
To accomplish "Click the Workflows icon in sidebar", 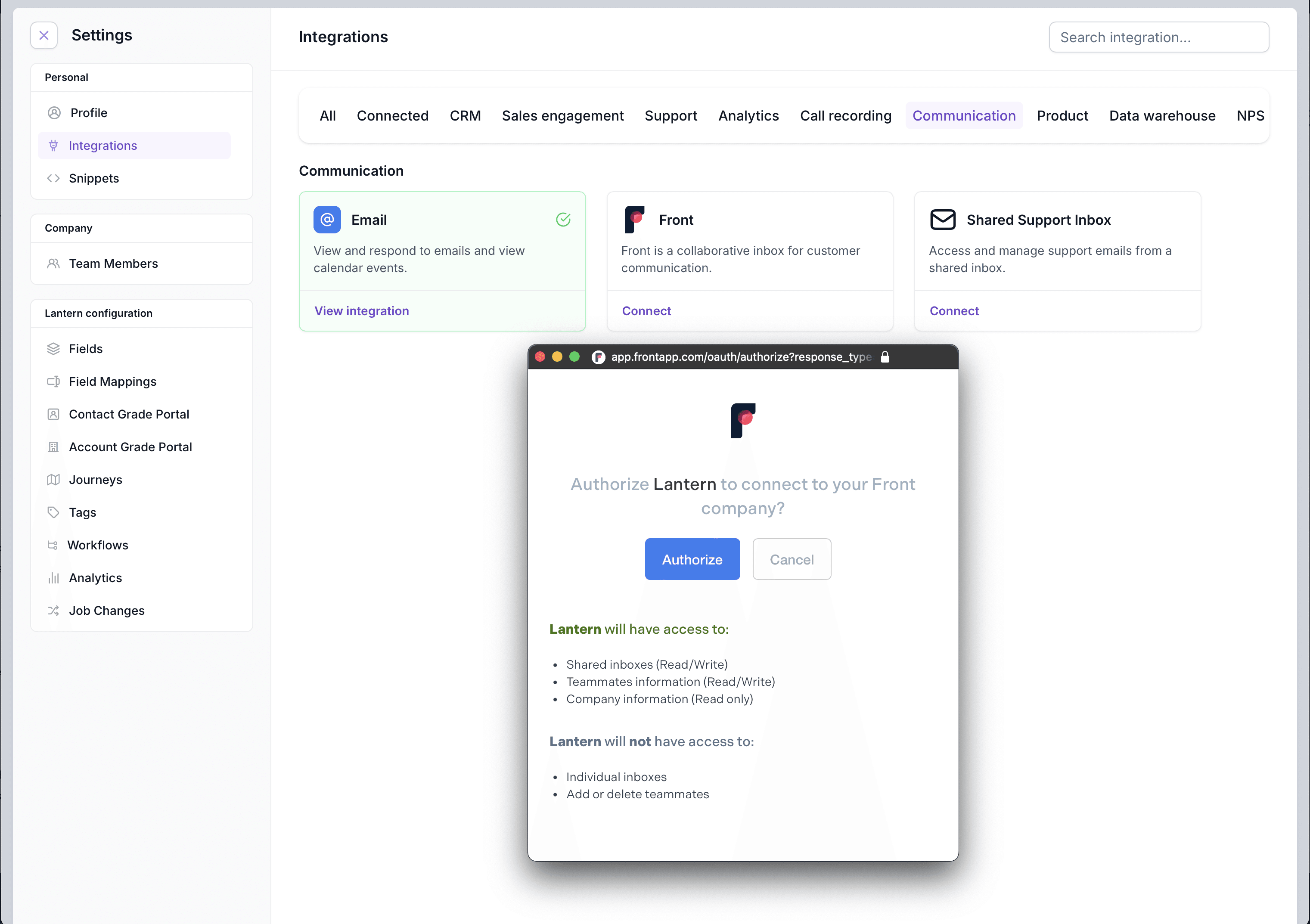I will point(53,545).
